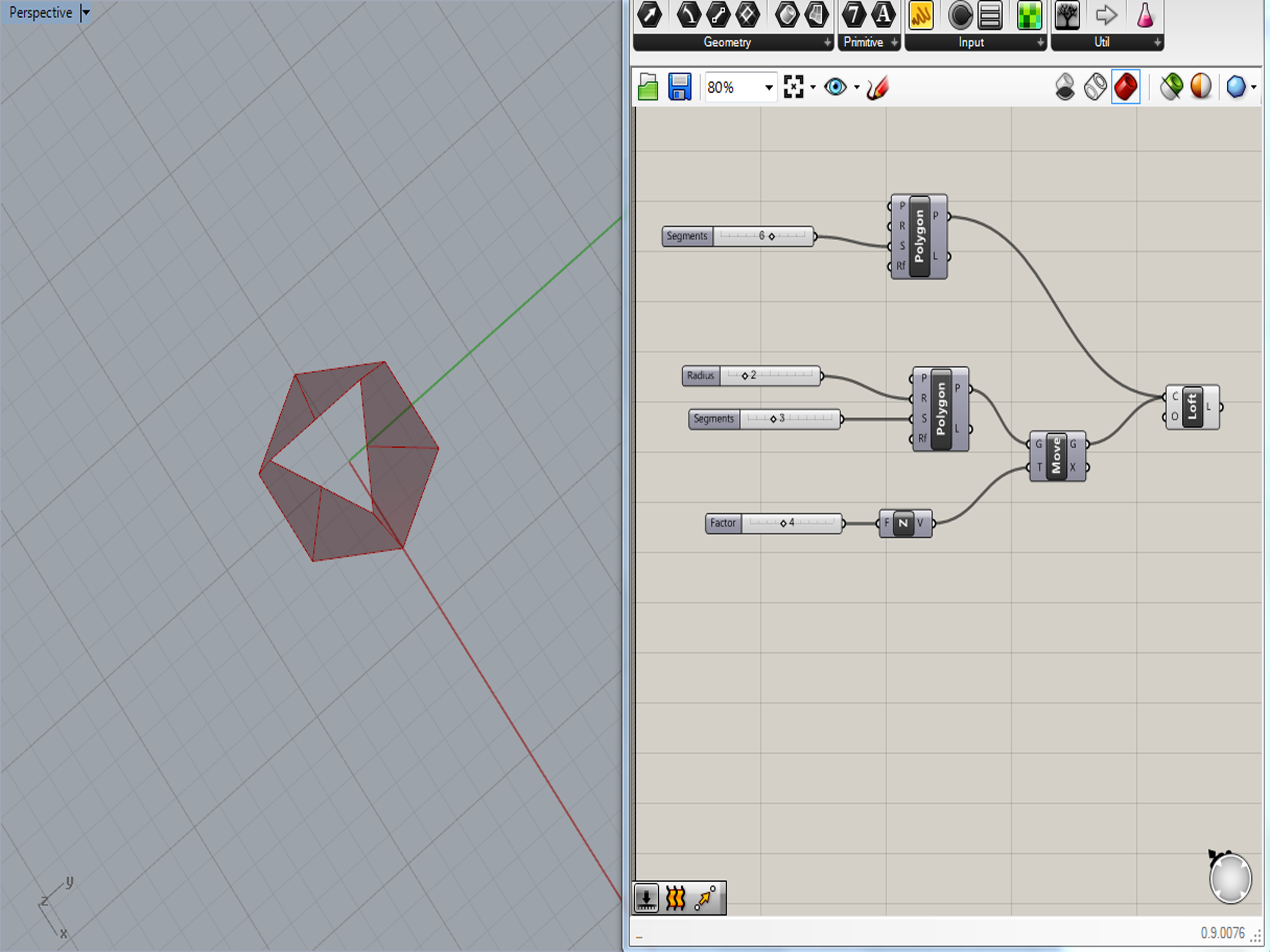This screenshot has height=952, width=1270.
Task: Toggle red shaded preview mode
Action: [1126, 87]
